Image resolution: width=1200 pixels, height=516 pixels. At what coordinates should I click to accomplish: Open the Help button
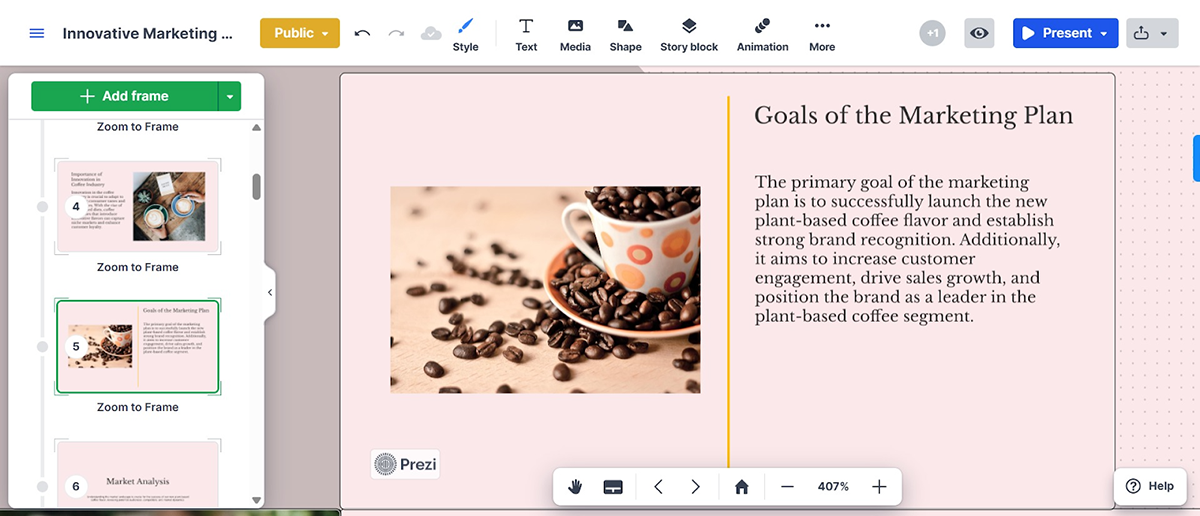pyautogui.click(x=1150, y=486)
